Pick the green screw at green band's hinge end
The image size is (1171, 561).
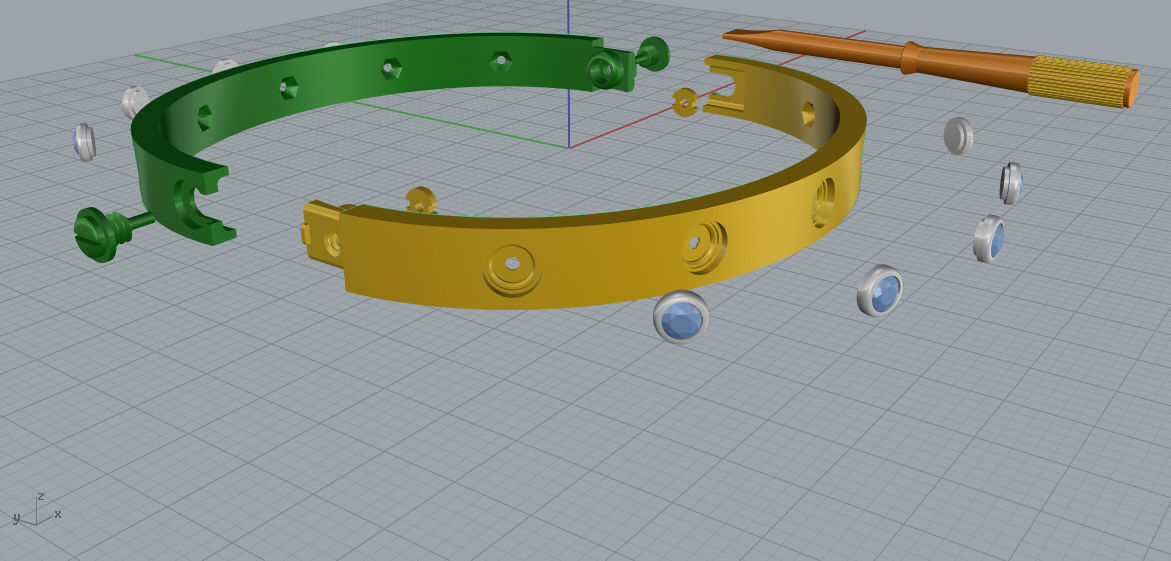pyautogui.click(x=653, y=53)
